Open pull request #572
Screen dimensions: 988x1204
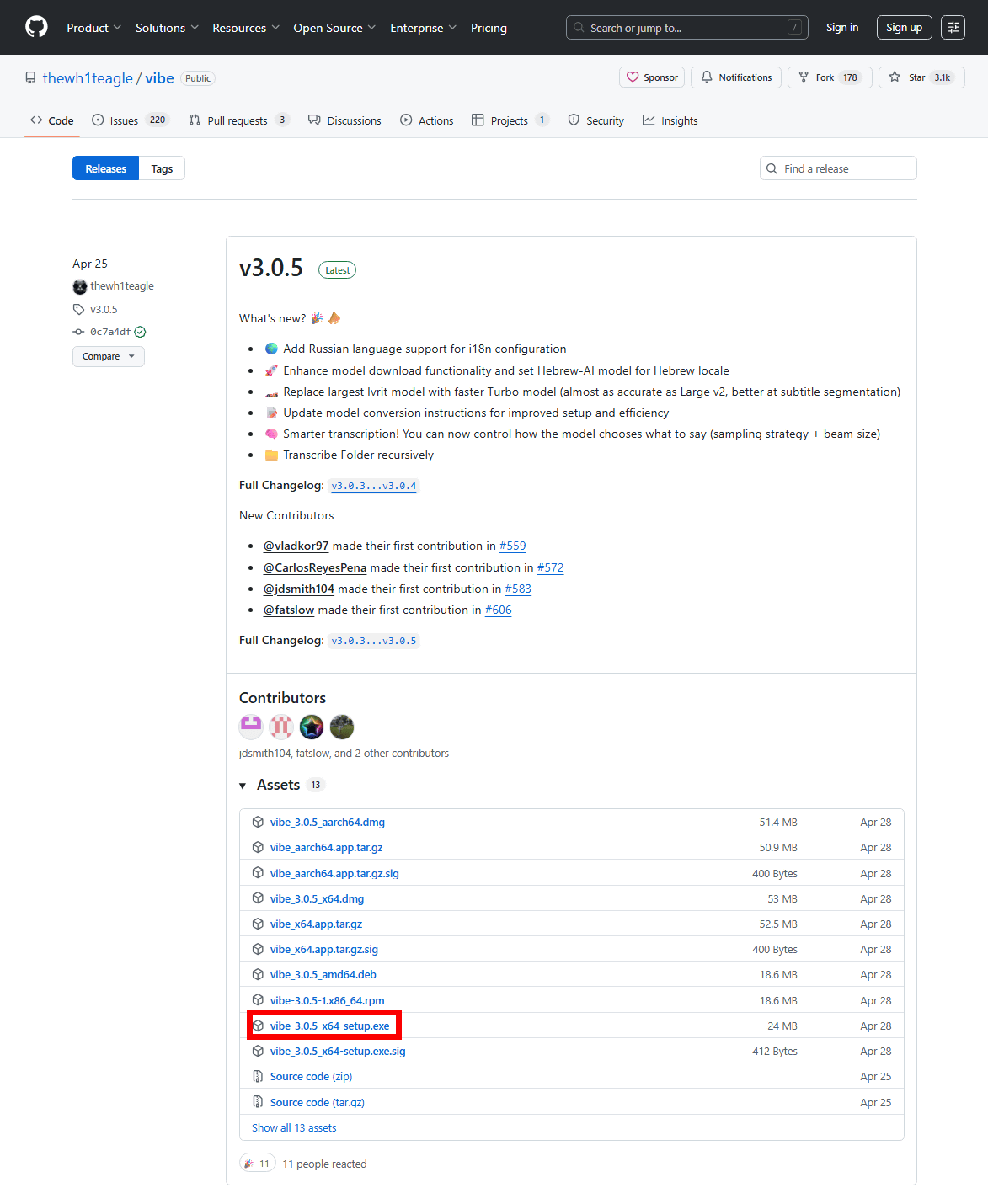[551, 567]
